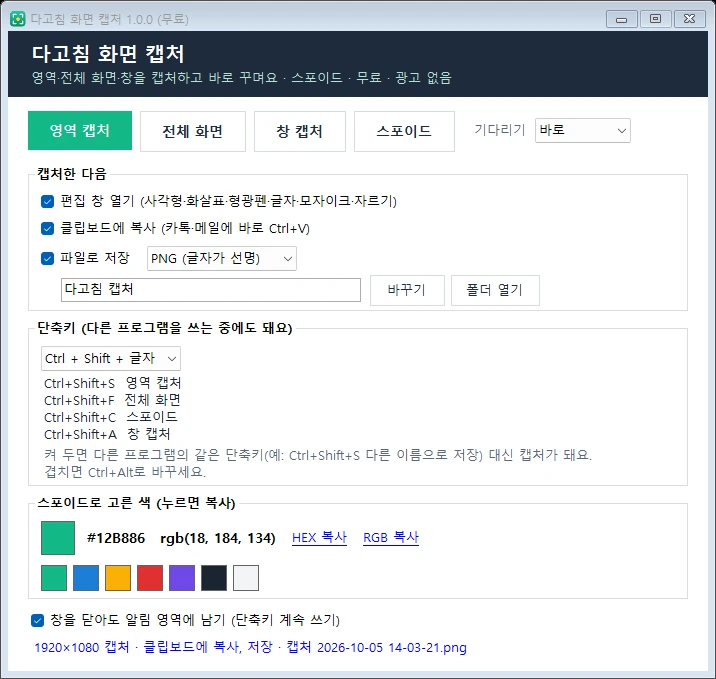This screenshot has height=679, width=716.
Task: Click the Ctrl+Shift+C 스포이드 shortcut row
Action: pyautogui.click(x=111, y=417)
